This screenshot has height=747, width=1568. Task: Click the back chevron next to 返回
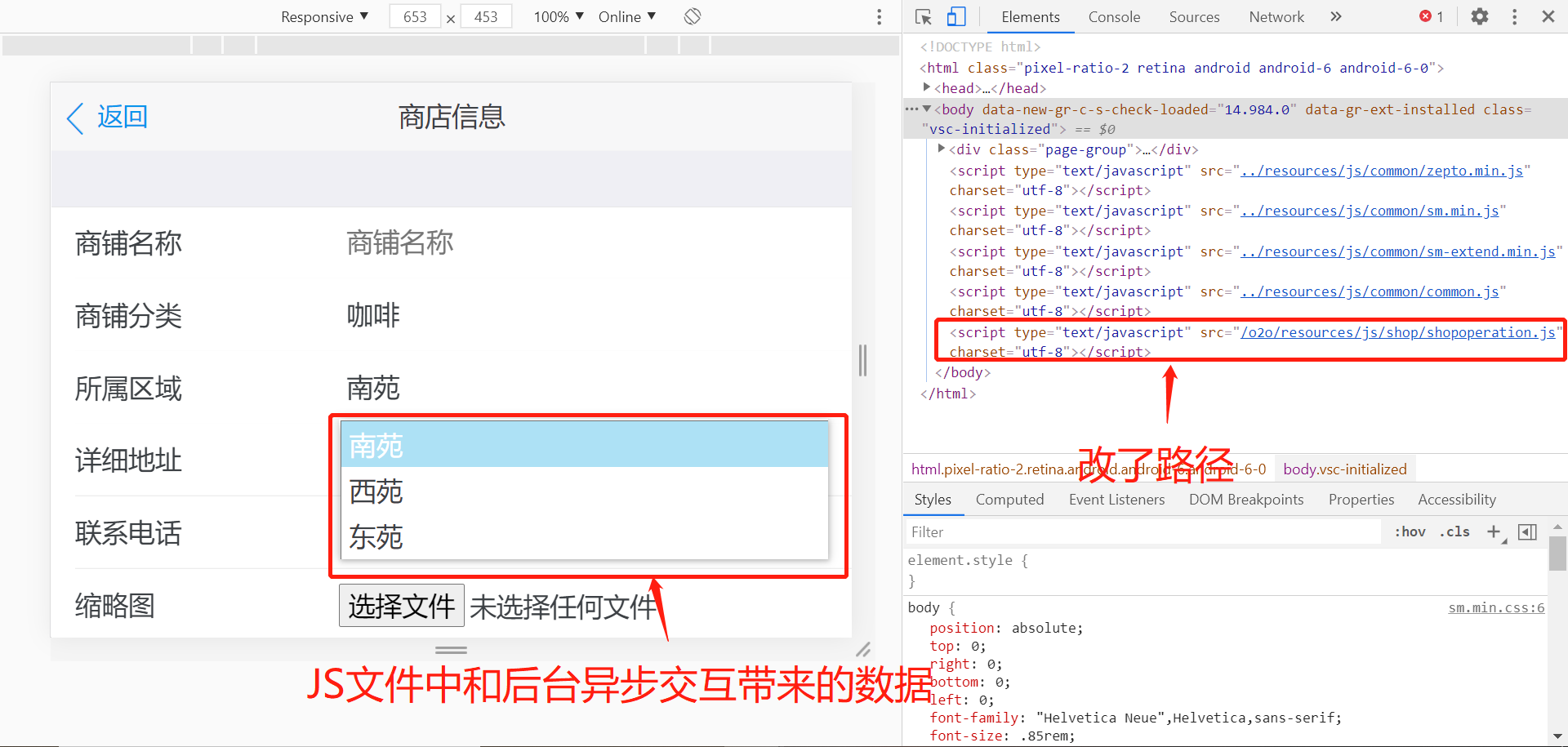[x=75, y=118]
